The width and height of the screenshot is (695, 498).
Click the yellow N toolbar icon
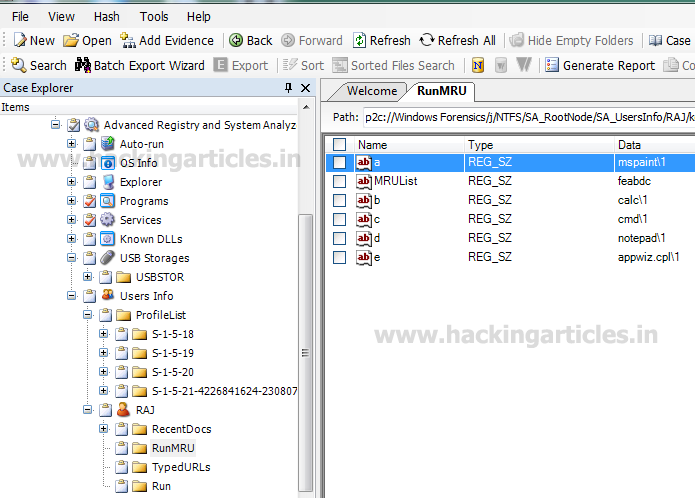478,65
